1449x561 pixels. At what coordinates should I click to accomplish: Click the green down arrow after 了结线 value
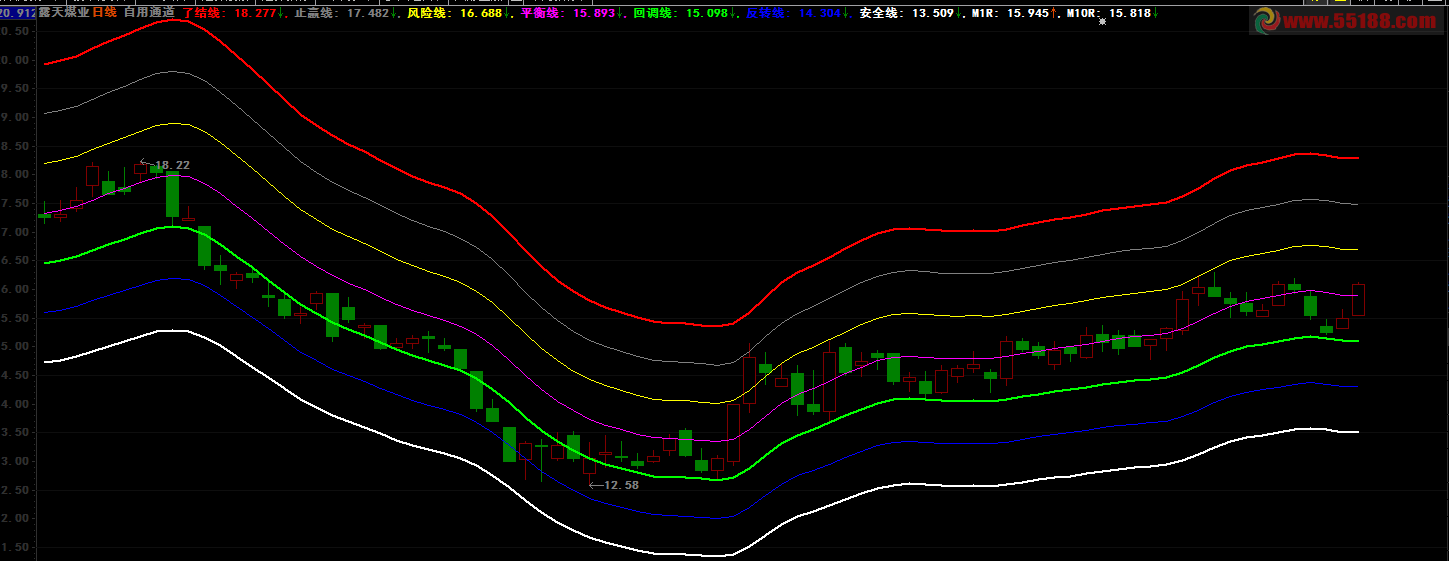point(283,14)
